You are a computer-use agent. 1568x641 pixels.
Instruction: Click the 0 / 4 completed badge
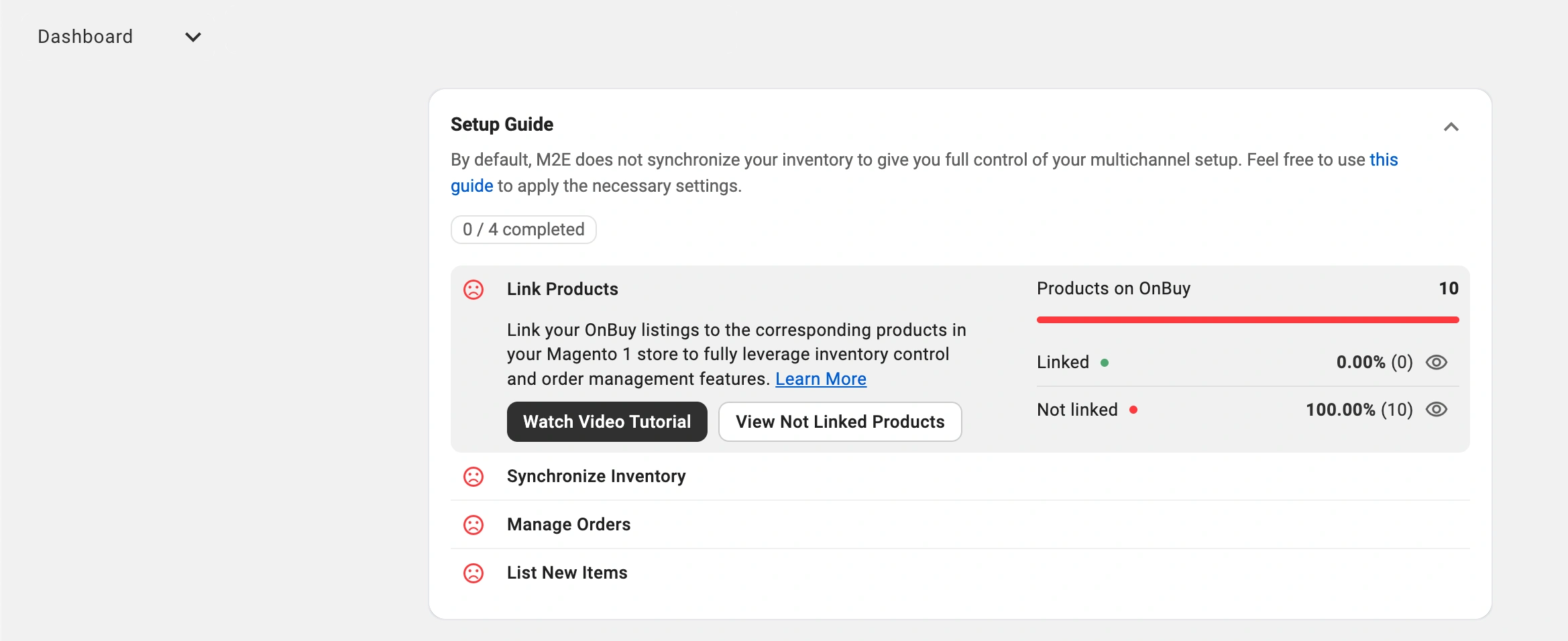(523, 229)
